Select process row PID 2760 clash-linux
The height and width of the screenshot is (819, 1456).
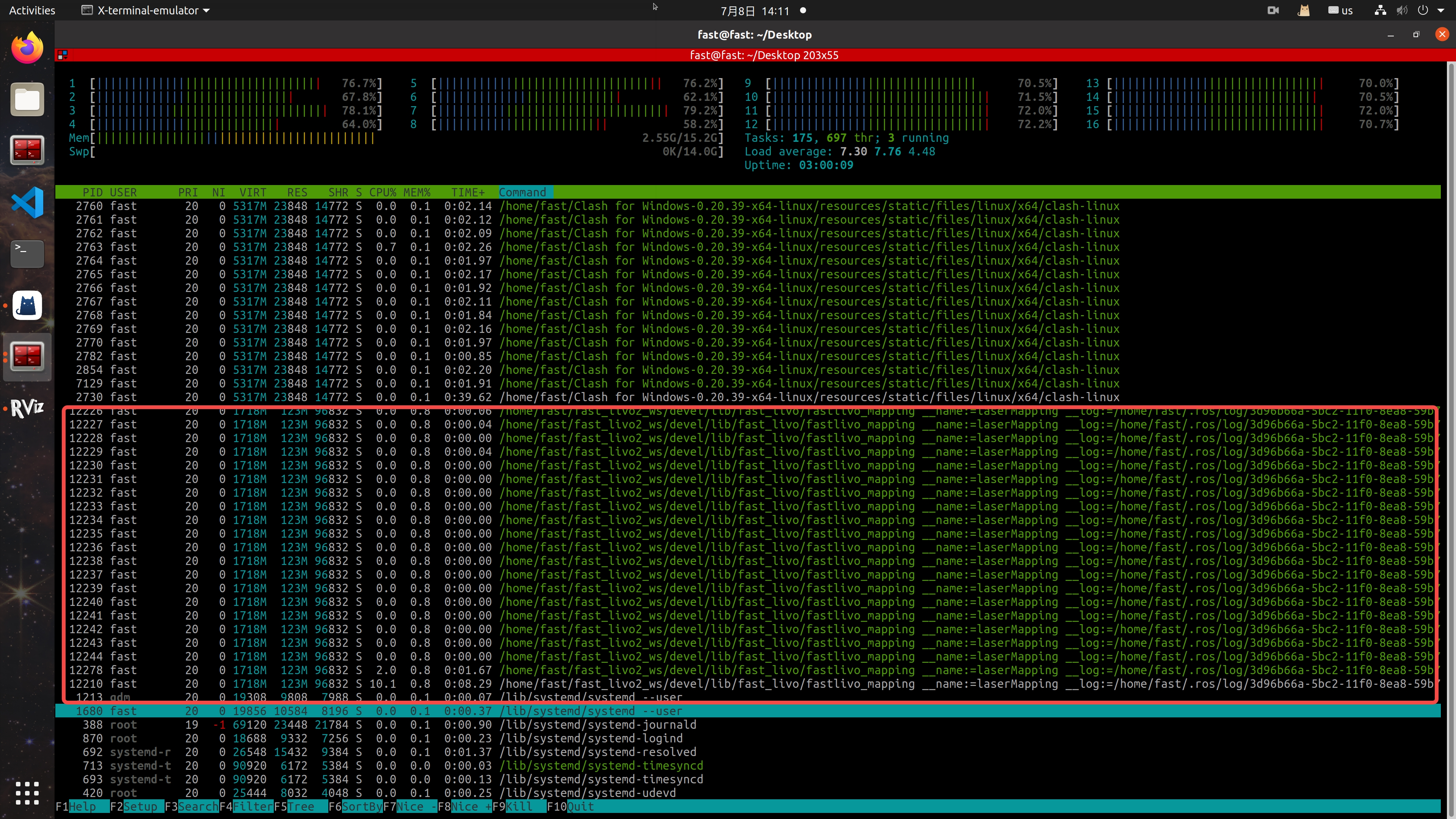pyautogui.click(x=747, y=206)
